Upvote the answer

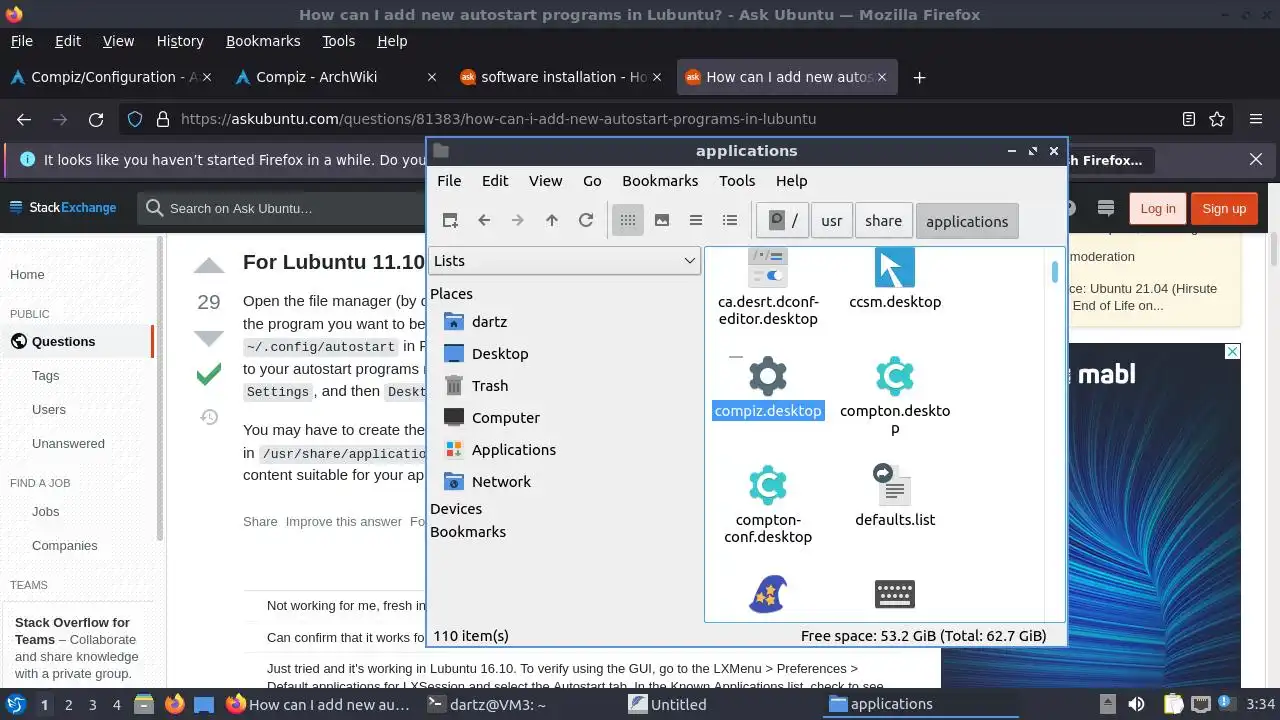click(x=209, y=266)
